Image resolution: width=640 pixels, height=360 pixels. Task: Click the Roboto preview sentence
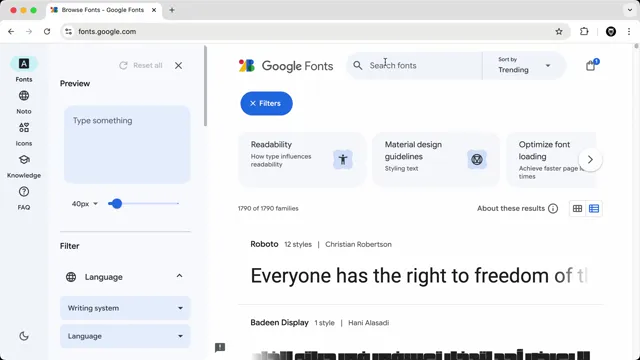click(419, 276)
